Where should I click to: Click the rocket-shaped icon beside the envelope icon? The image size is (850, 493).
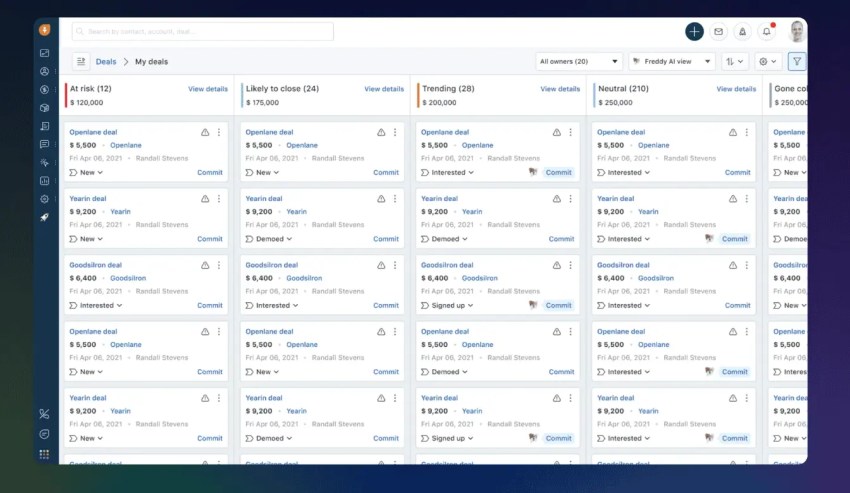point(742,31)
